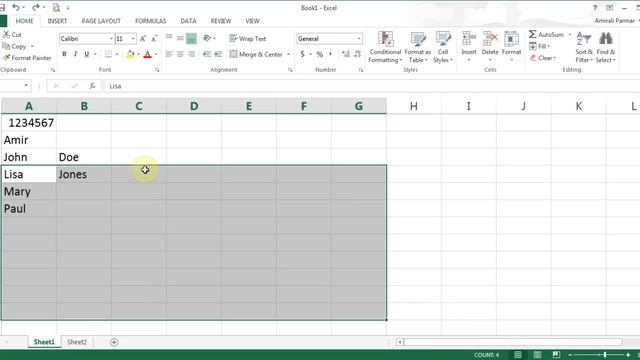This screenshot has width=640, height=360.
Task: Click the Copy icon
Action: click(6, 46)
